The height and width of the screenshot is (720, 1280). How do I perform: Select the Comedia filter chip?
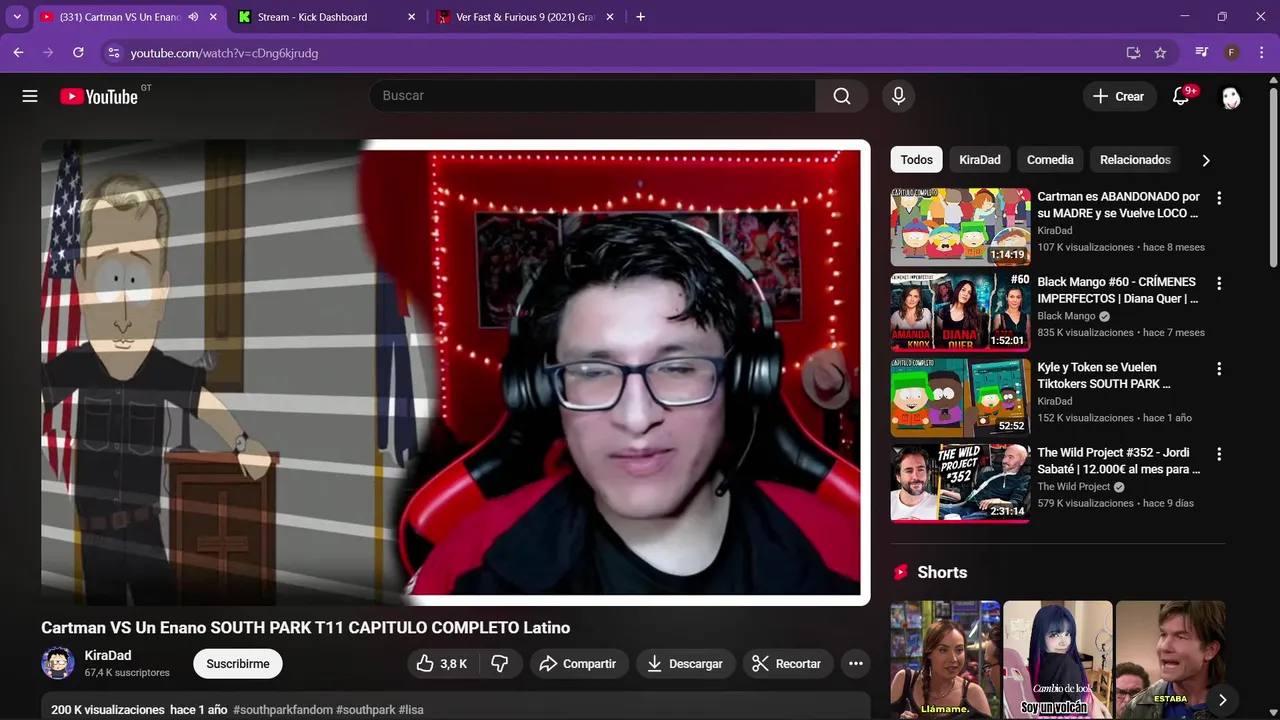click(1050, 160)
